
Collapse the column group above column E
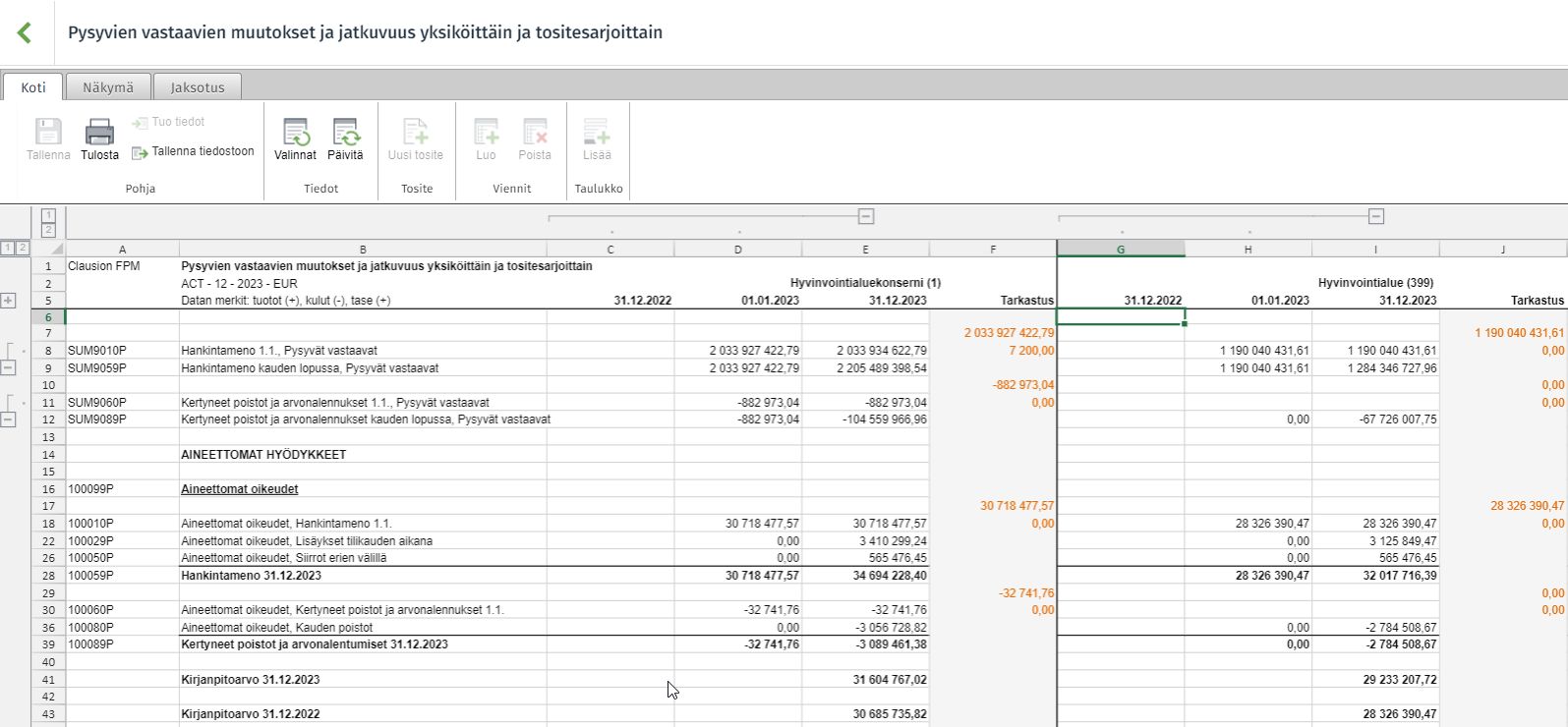click(x=866, y=216)
